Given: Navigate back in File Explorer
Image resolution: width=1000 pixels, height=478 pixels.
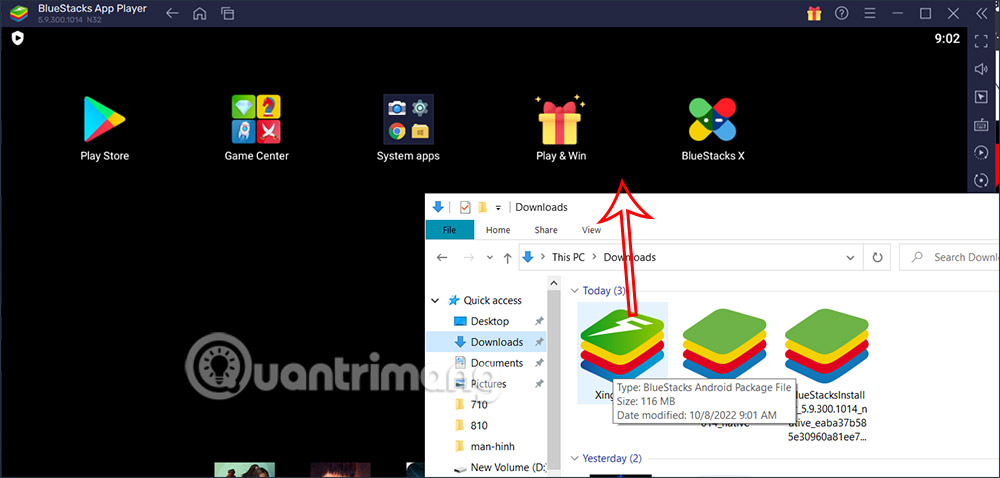Looking at the screenshot, I should tap(442, 257).
